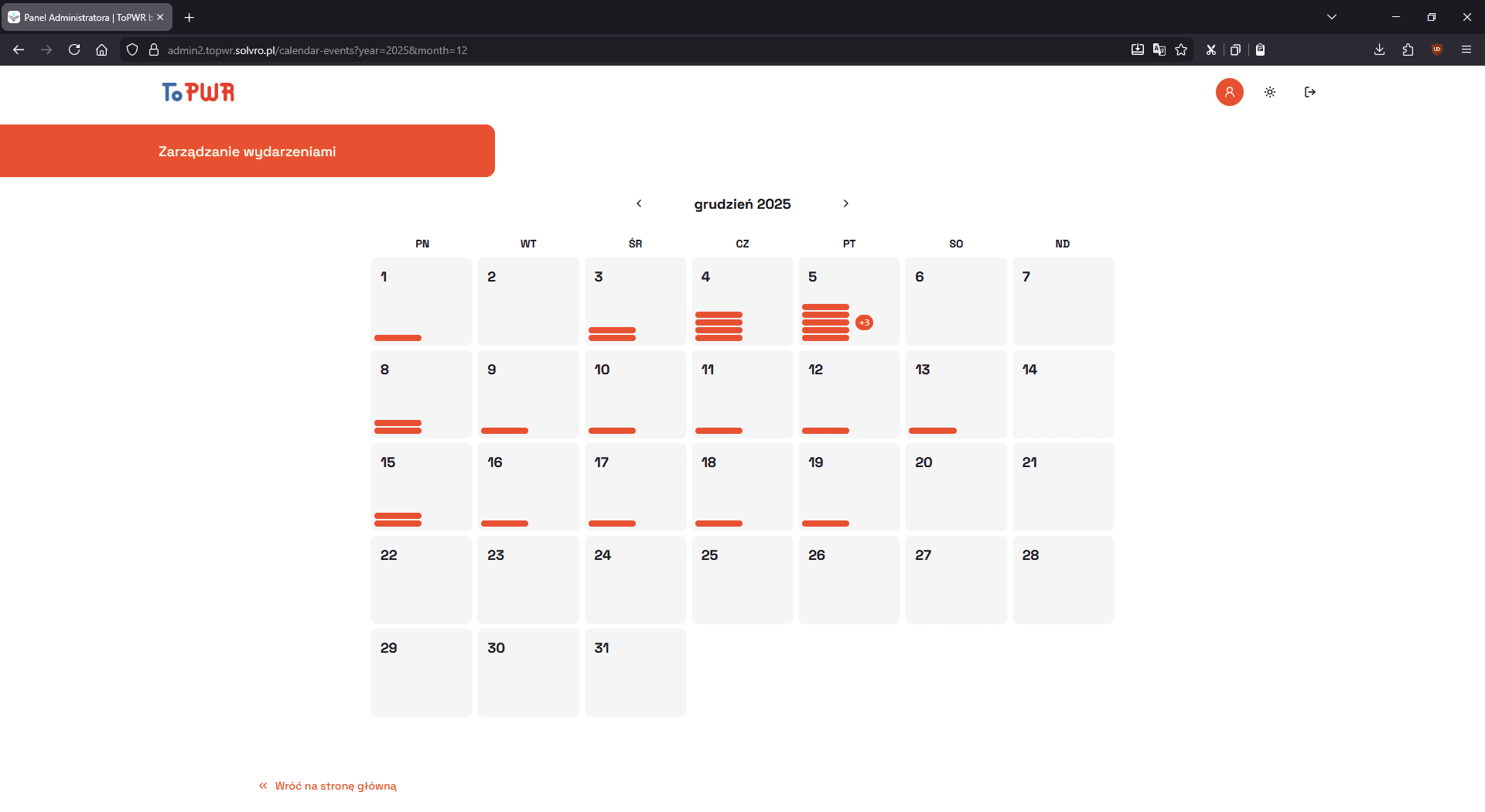This screenshot has width=1485, height=812.
Task: Toggle the tracking protection shield icon
Action: pyautogui.click(x=131, y=49)
